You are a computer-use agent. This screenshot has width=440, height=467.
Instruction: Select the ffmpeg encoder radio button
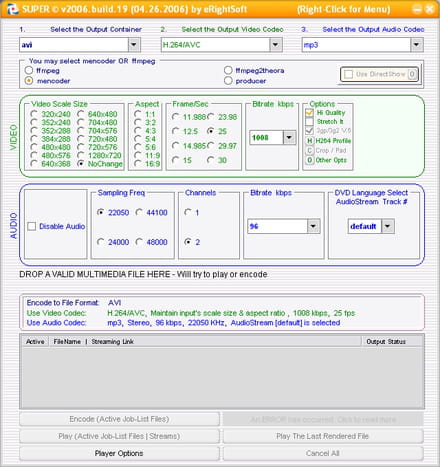click(x=29, y=70)
